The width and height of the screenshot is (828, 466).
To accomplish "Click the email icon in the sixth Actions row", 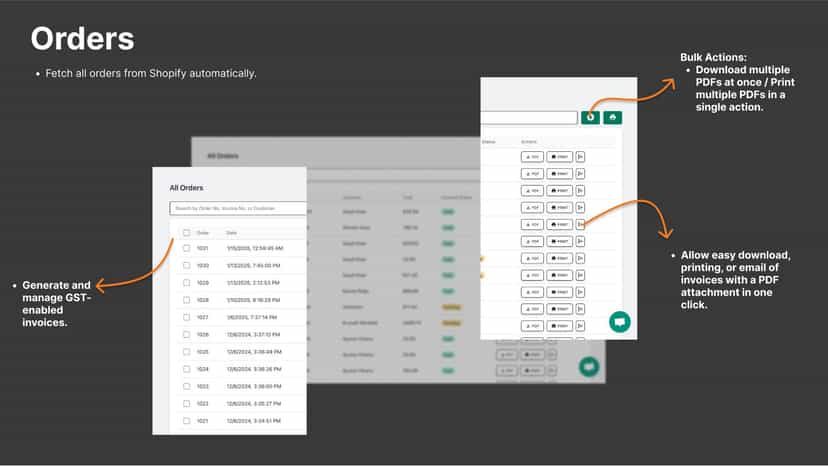I will (x=580, y=241).
